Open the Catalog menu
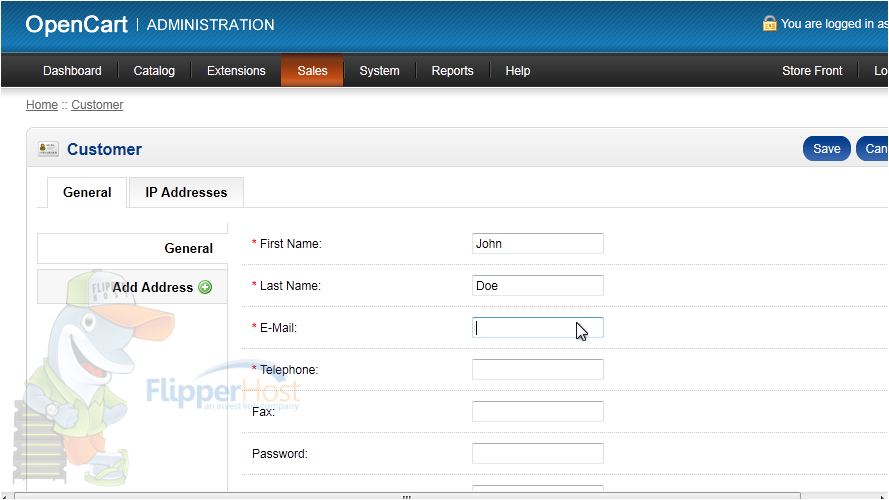This screenshot has width=889, height=500. (154, 71)
